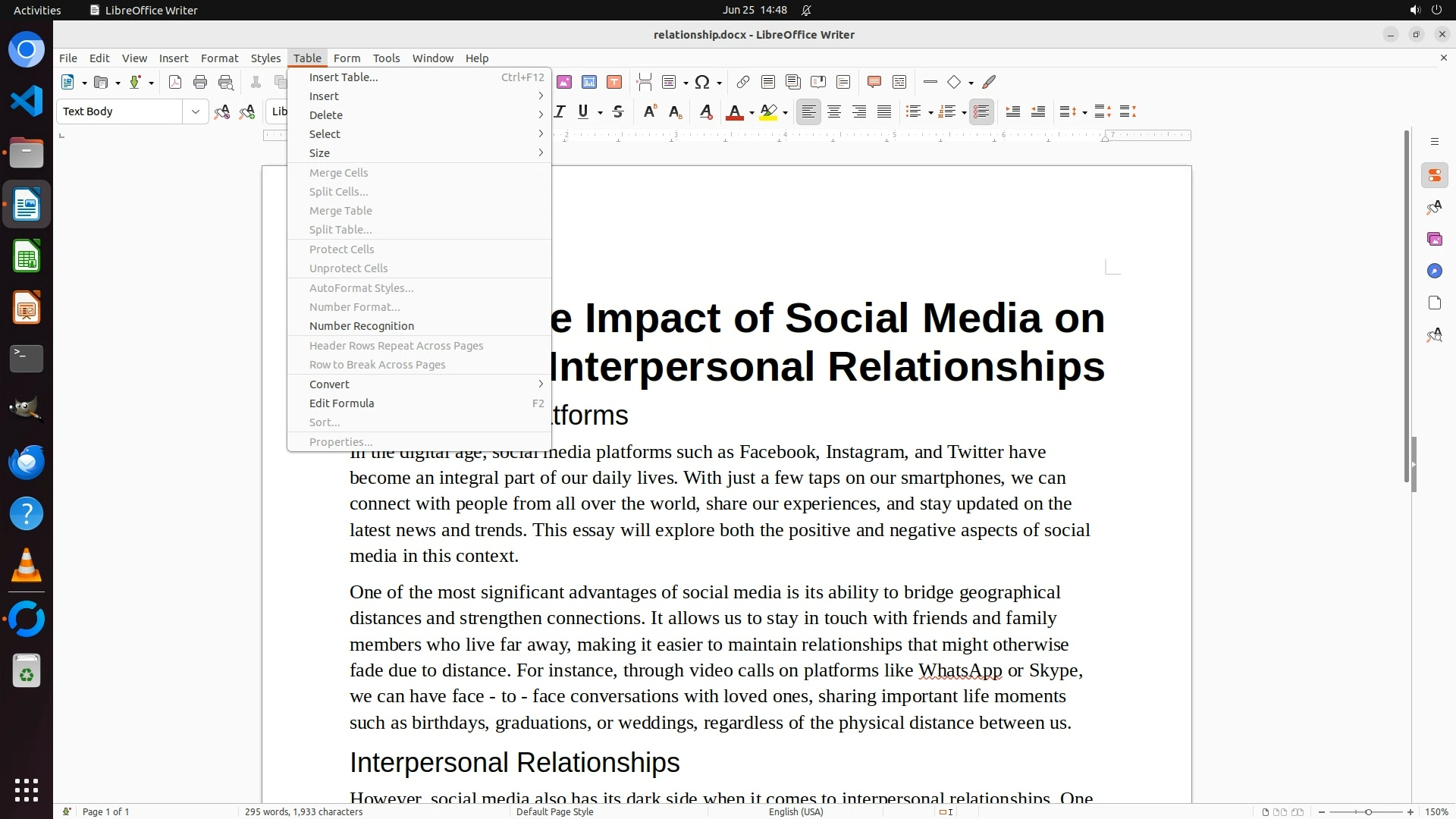Open highlighting color dropdown arrow
The image size is (1456, 819).
point(785,112)
